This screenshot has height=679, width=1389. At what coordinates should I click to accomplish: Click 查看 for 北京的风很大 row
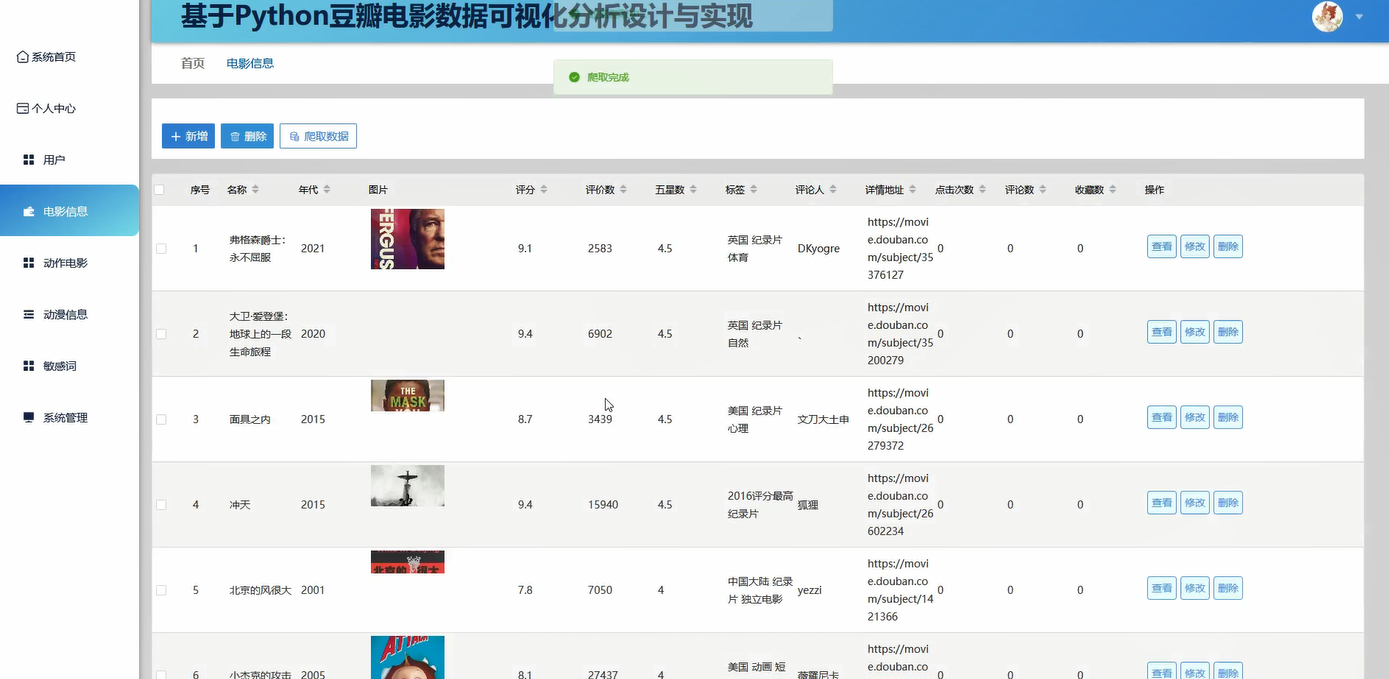pos(1161,588)
